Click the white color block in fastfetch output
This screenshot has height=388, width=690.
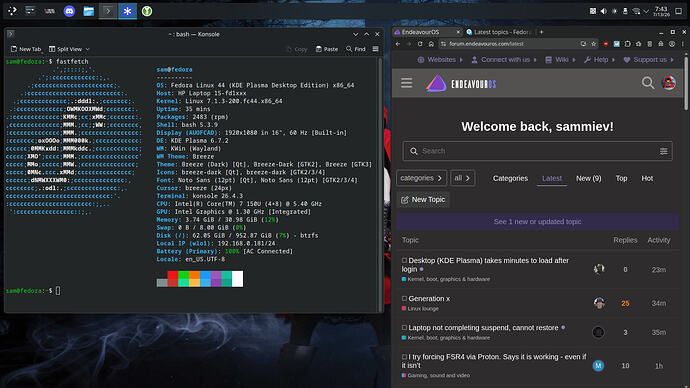pos(238,279)
